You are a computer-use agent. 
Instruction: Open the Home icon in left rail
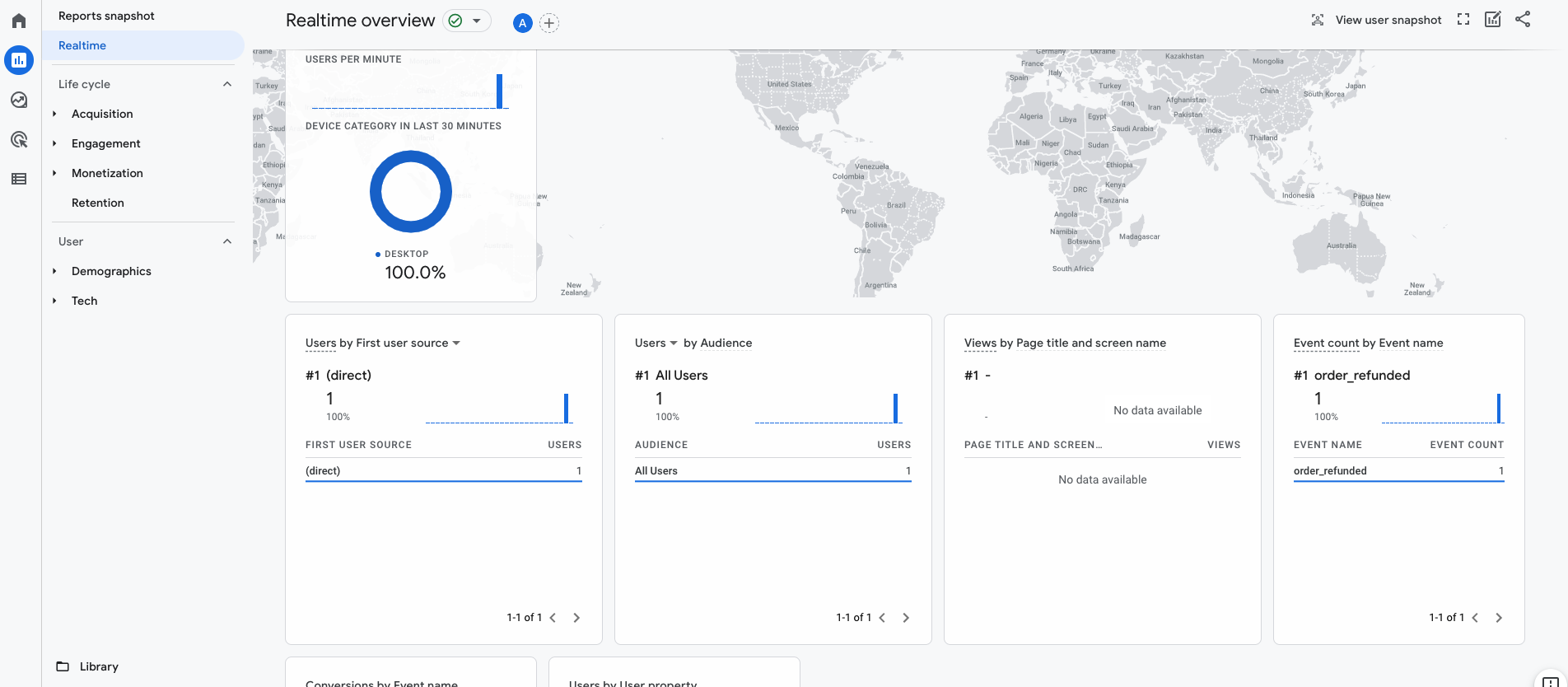point(19,21)
